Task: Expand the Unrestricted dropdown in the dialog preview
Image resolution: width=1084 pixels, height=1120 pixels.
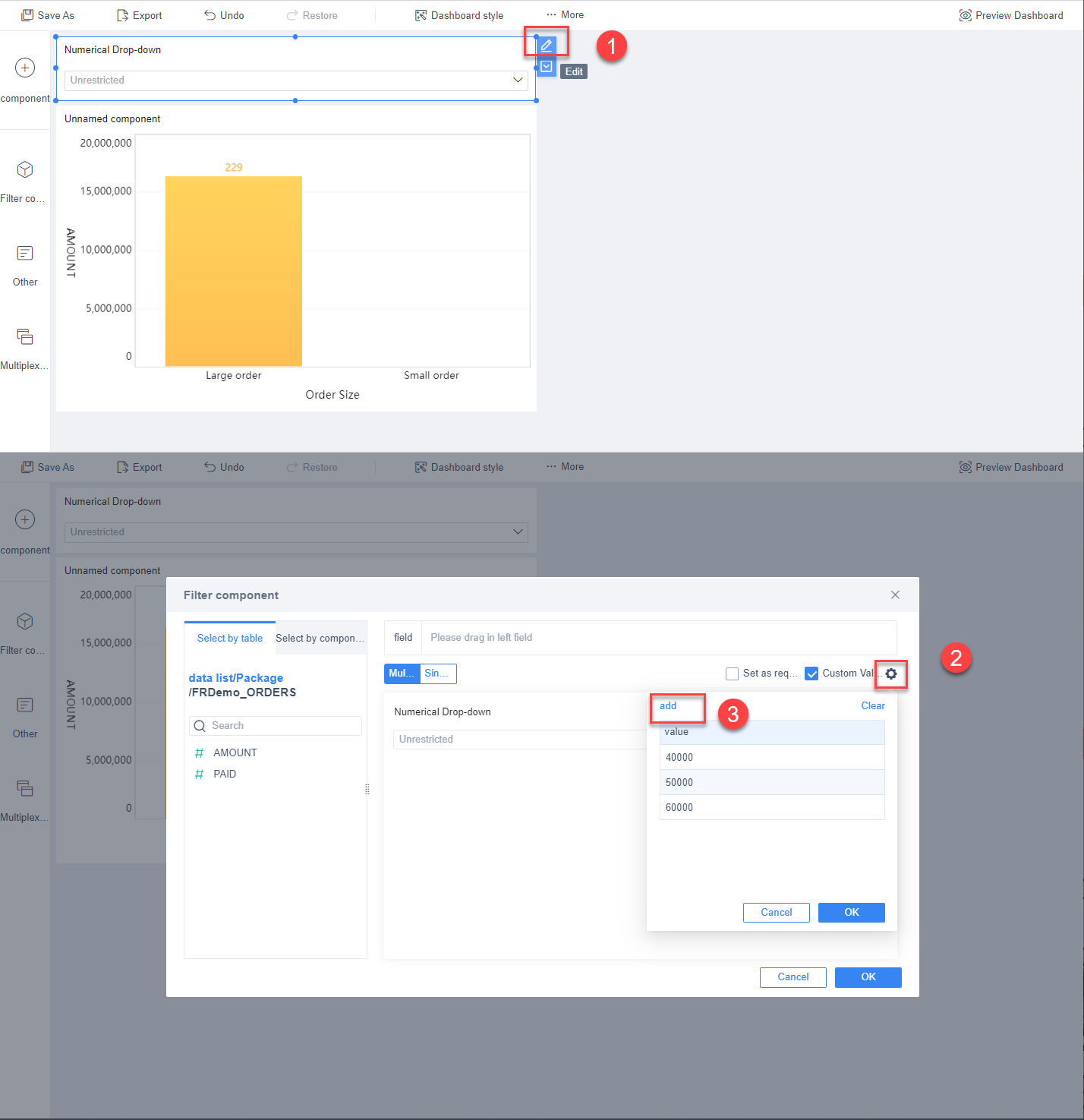Action: pos(520,740)
